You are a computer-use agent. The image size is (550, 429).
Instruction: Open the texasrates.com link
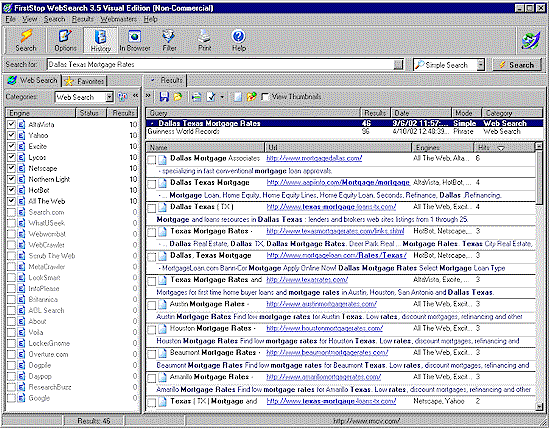307,280
